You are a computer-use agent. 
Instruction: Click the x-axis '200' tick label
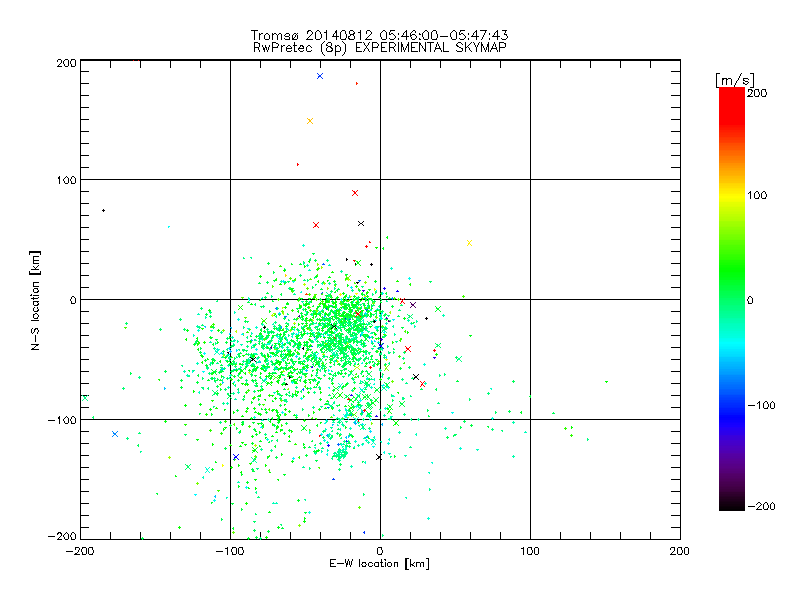680,551
